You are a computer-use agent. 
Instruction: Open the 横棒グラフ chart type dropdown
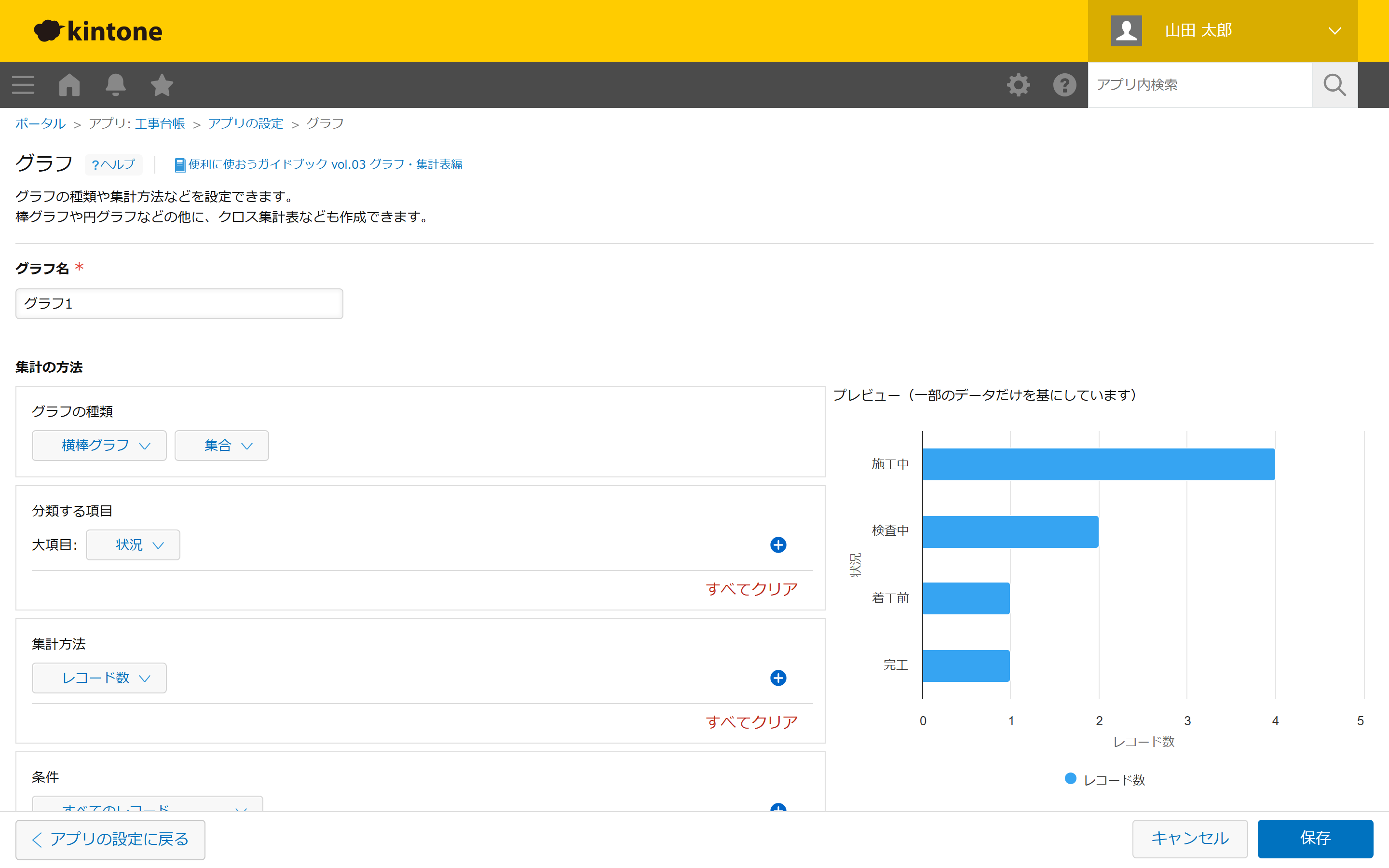[x=99, y=446]
